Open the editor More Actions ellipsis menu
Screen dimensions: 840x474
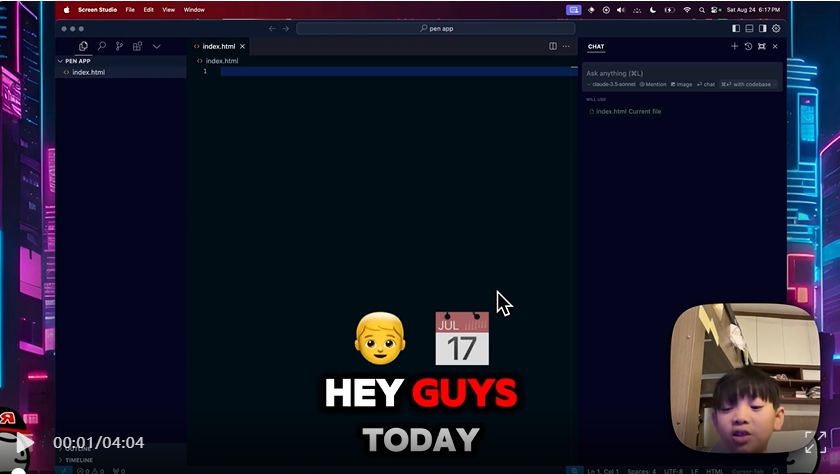pyautogui.click(x=566, y=46)
